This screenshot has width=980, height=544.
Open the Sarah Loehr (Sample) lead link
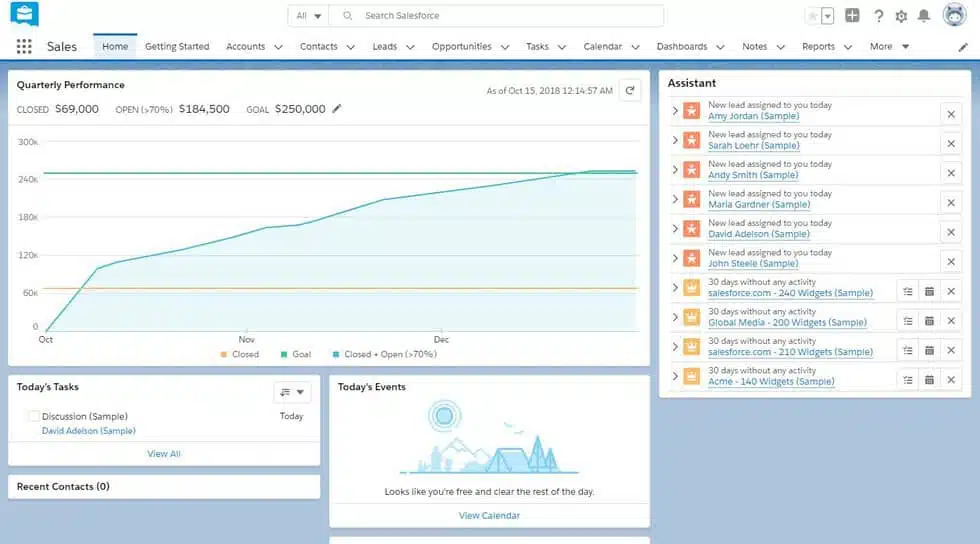[753, 146]
